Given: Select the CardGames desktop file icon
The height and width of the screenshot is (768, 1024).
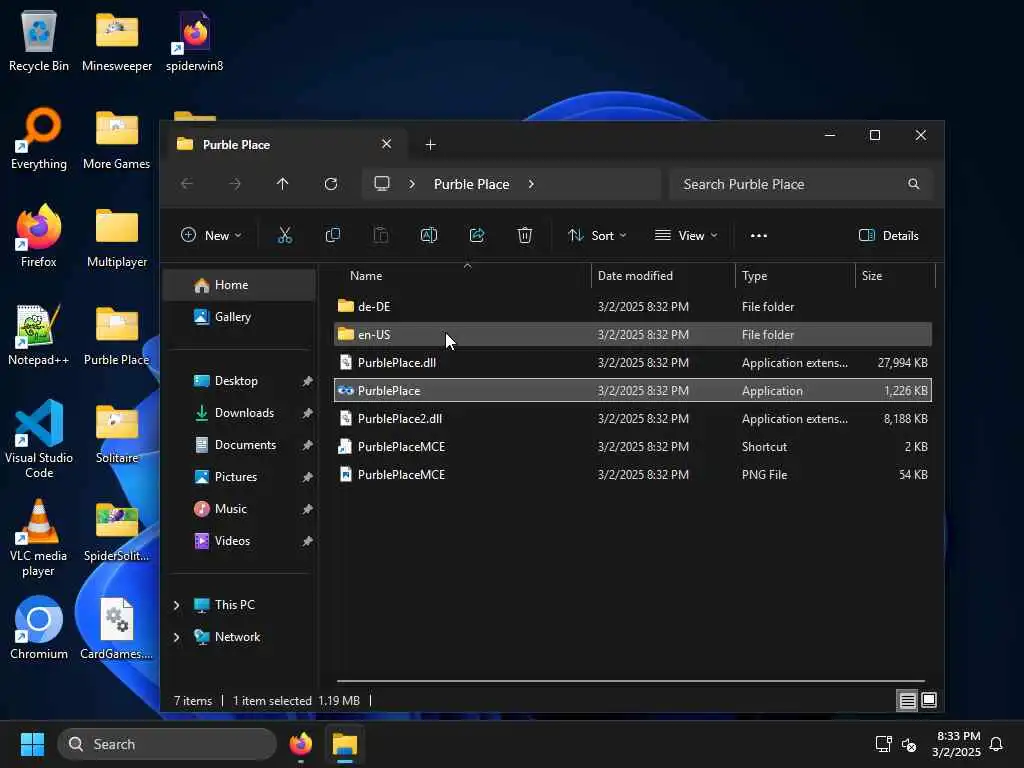Looking at the screenshot, I should click(x=117, y=628).
